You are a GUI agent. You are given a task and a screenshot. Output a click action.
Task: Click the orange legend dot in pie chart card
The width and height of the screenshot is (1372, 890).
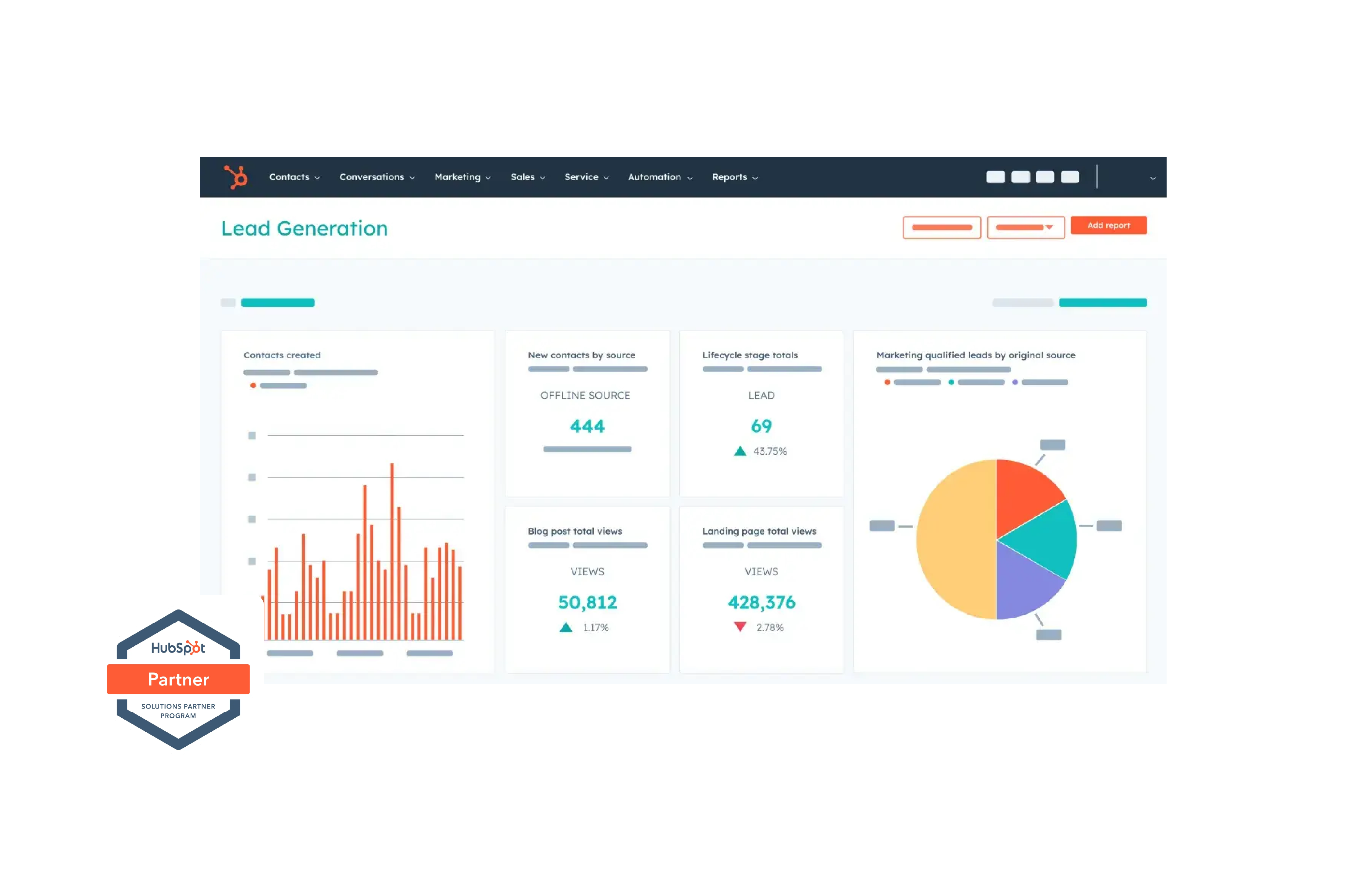click(x=887, y=382)
